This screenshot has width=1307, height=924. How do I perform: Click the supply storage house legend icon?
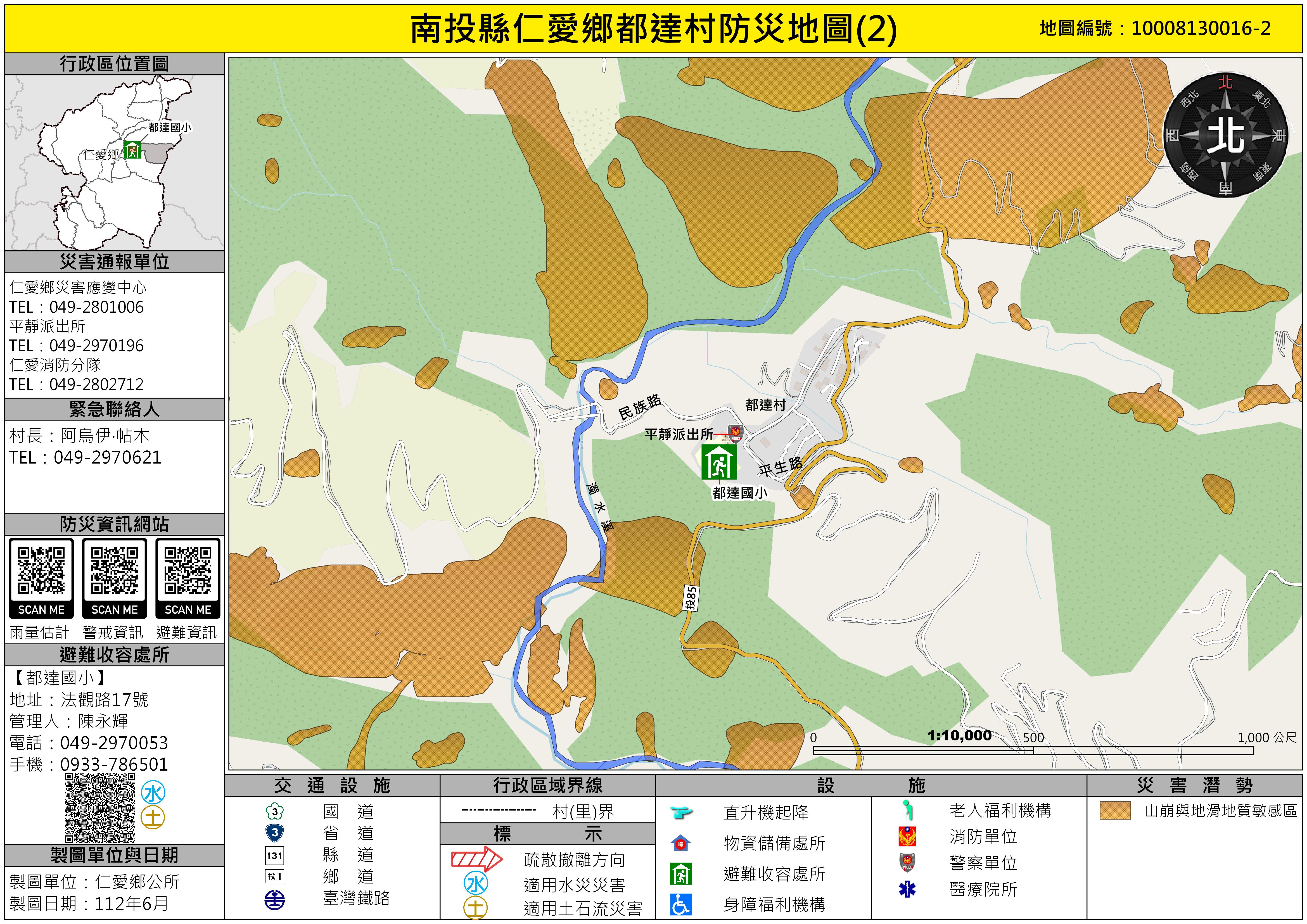point(681,843)
